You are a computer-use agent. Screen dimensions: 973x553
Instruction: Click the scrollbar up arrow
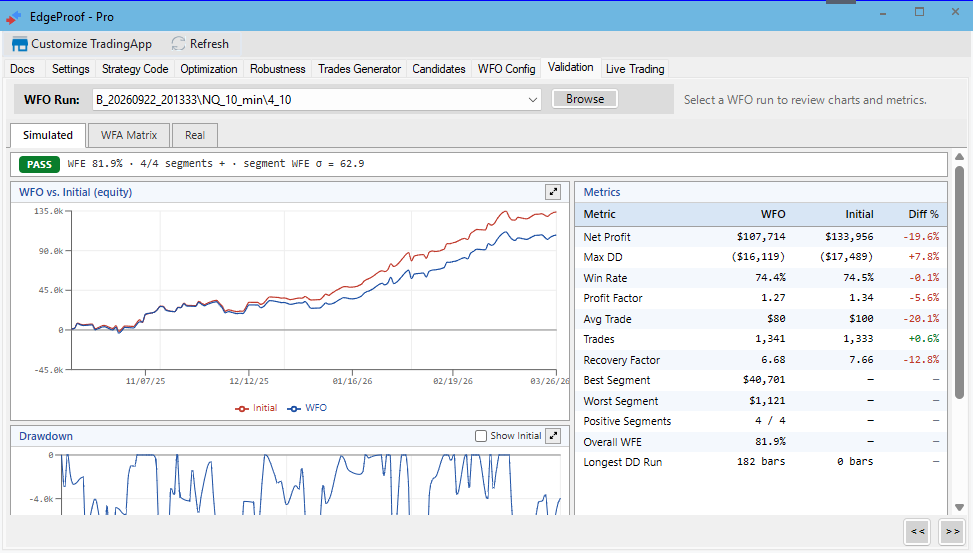click(x=959, y=156)
